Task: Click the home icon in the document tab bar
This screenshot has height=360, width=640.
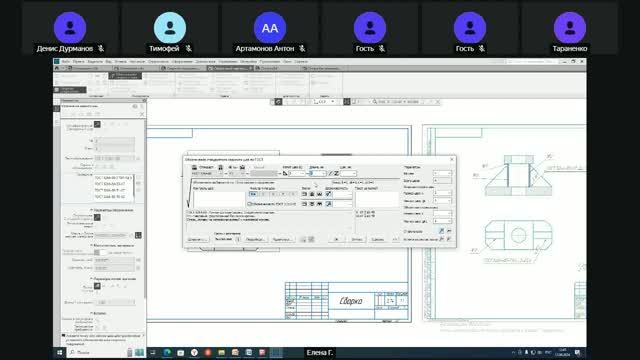Action: click(57, 68)
